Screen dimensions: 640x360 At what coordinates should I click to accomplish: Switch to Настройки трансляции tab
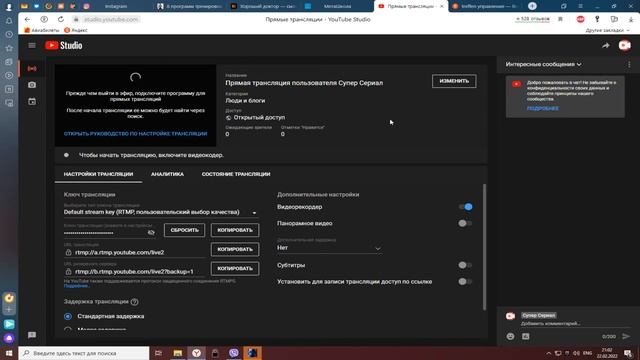click(x=98, y=174)
